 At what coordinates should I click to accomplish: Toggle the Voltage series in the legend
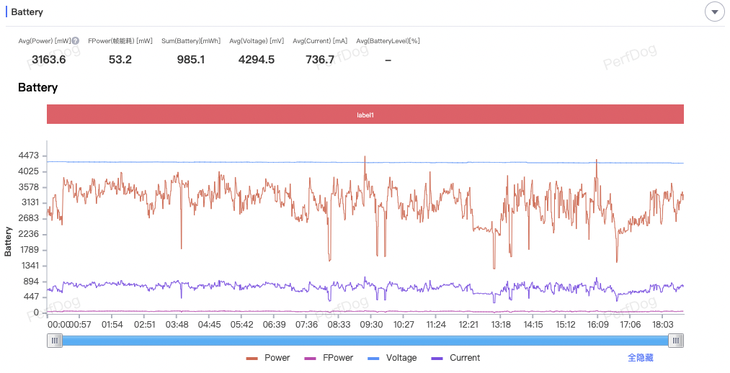coord(392,358)
